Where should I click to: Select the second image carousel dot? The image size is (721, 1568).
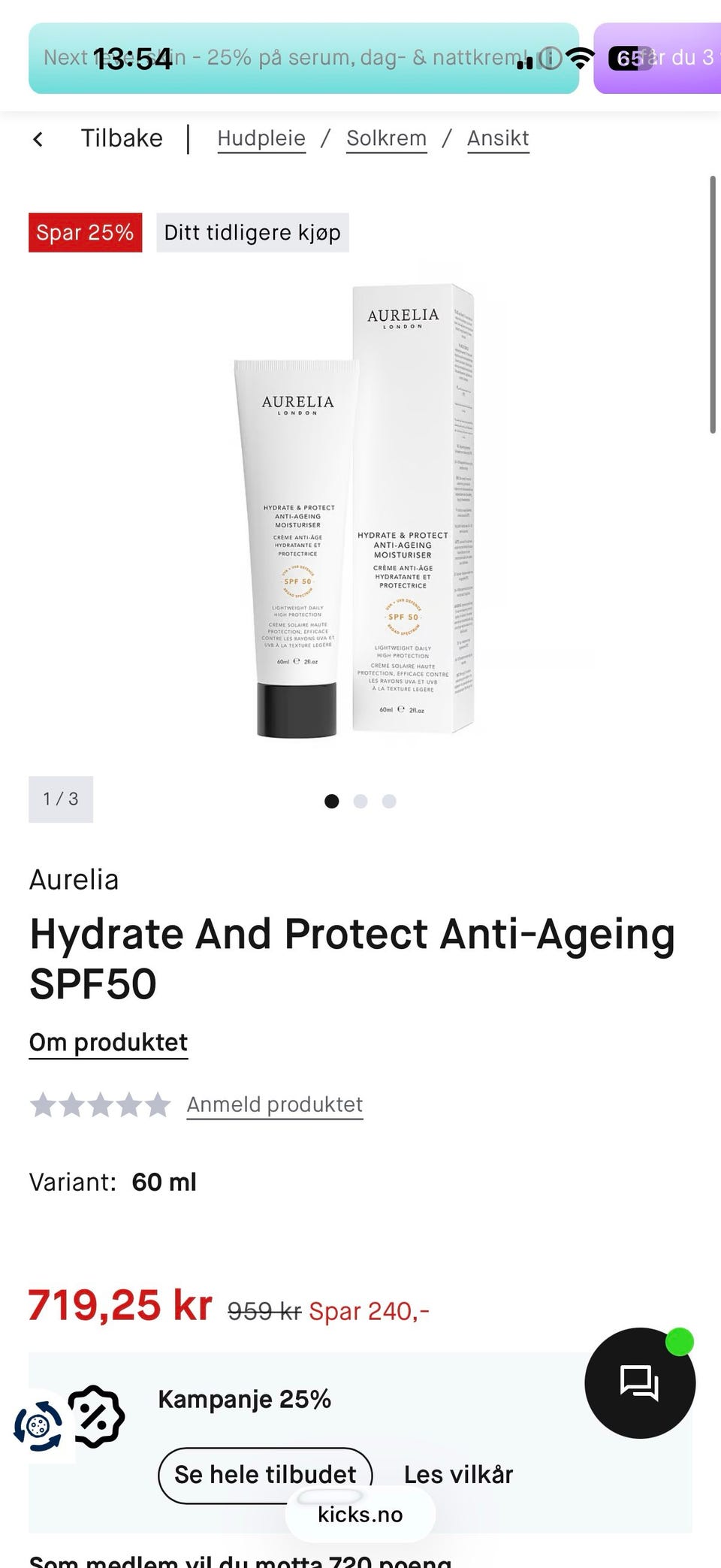click(360, 801)
